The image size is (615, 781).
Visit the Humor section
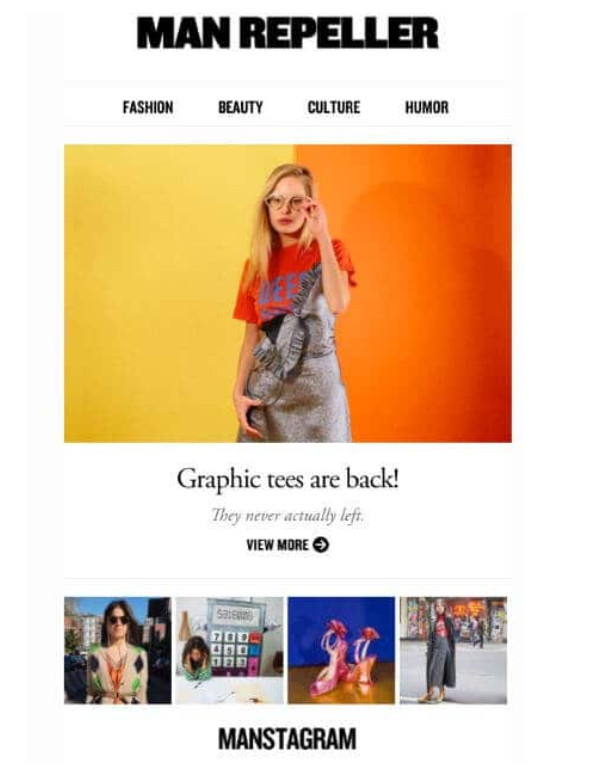427,107
